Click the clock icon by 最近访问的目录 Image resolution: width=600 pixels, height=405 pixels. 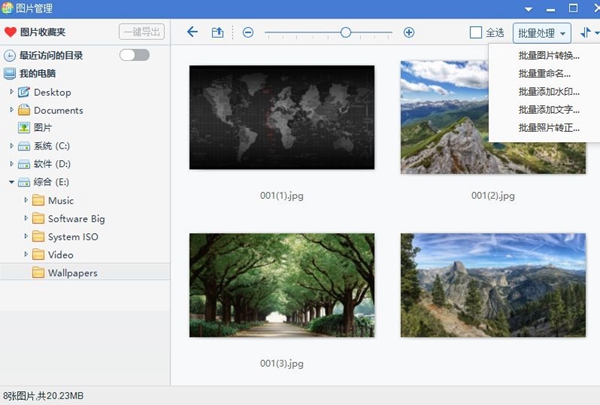click(x=10, y=56)
